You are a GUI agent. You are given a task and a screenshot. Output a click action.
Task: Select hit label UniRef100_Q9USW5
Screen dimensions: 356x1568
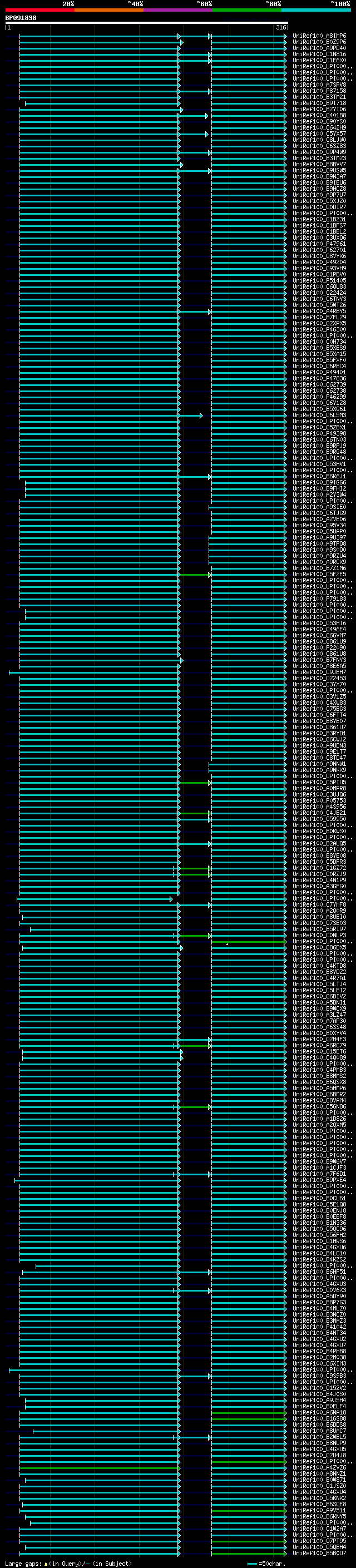(319, 170)
